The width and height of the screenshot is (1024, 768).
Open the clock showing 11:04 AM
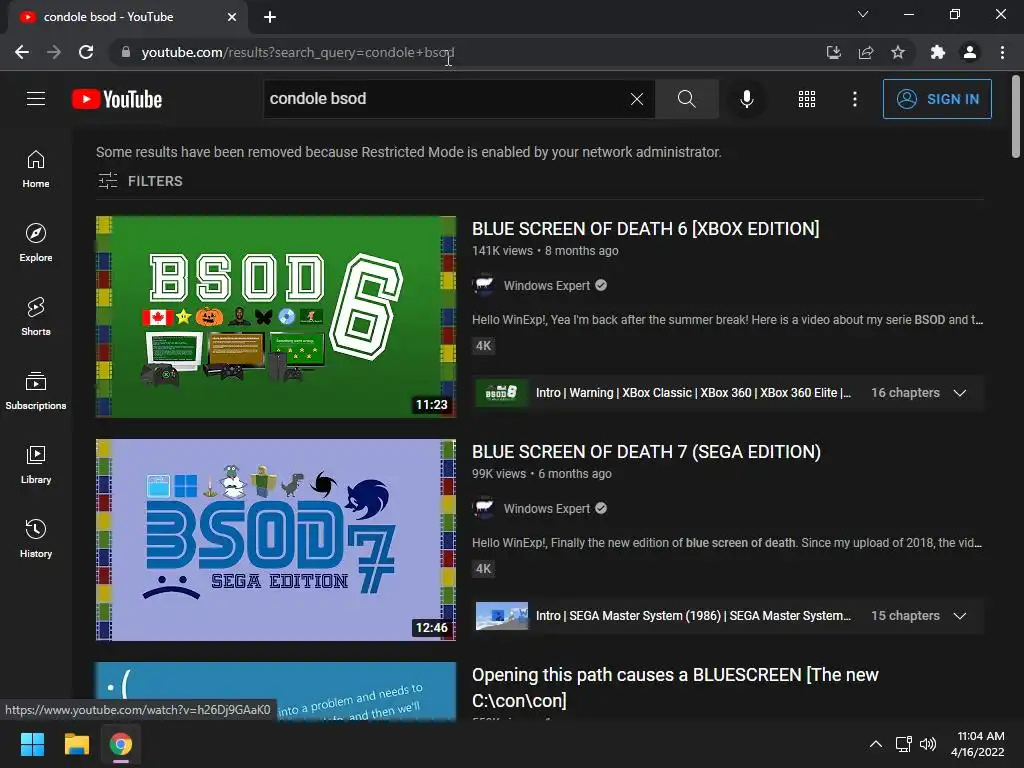tap(978, 744)
